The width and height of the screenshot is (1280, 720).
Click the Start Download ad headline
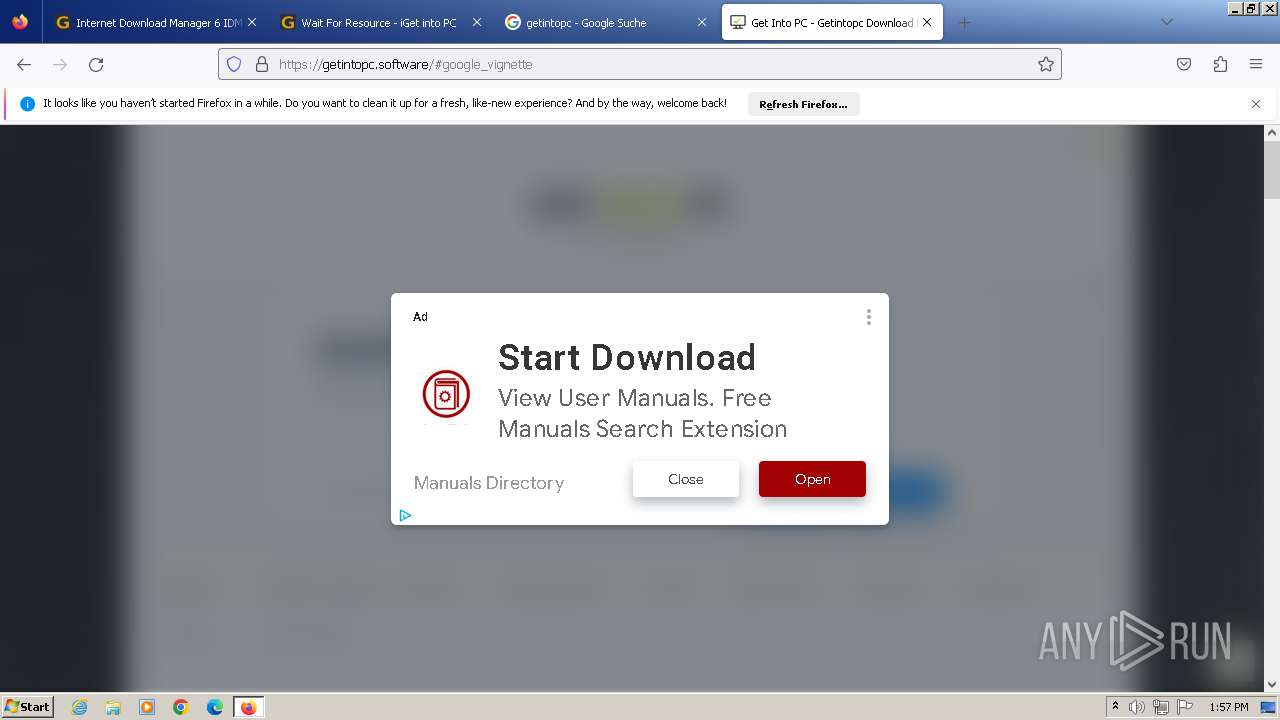627,357
